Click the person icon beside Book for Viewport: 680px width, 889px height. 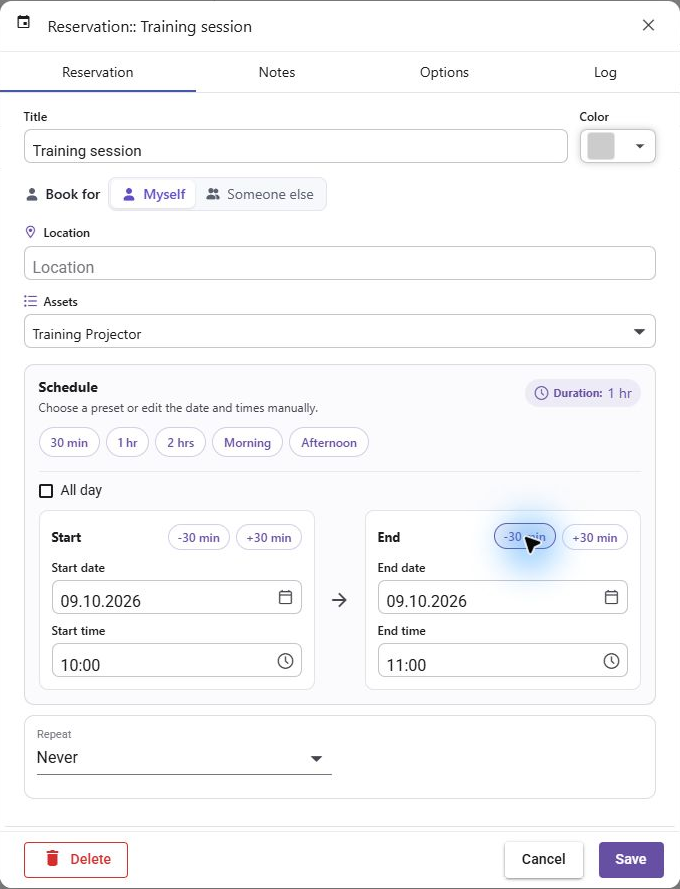click(x=32, y=194)
